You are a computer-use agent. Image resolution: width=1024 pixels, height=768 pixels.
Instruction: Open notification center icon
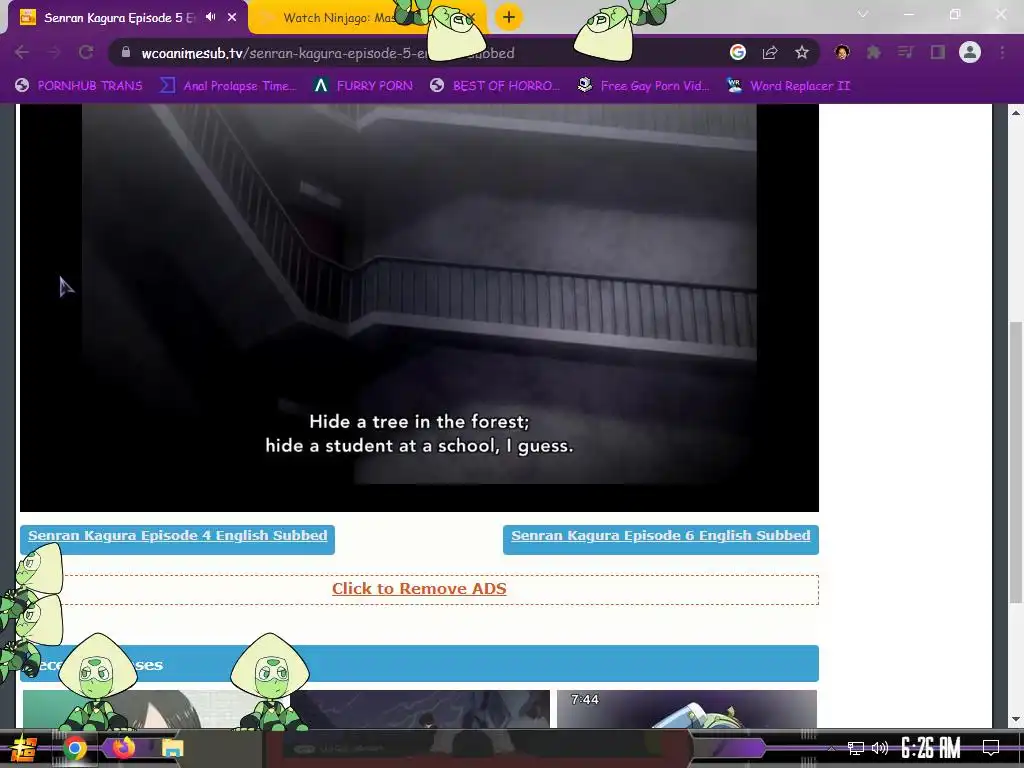[x=991, y=748]
